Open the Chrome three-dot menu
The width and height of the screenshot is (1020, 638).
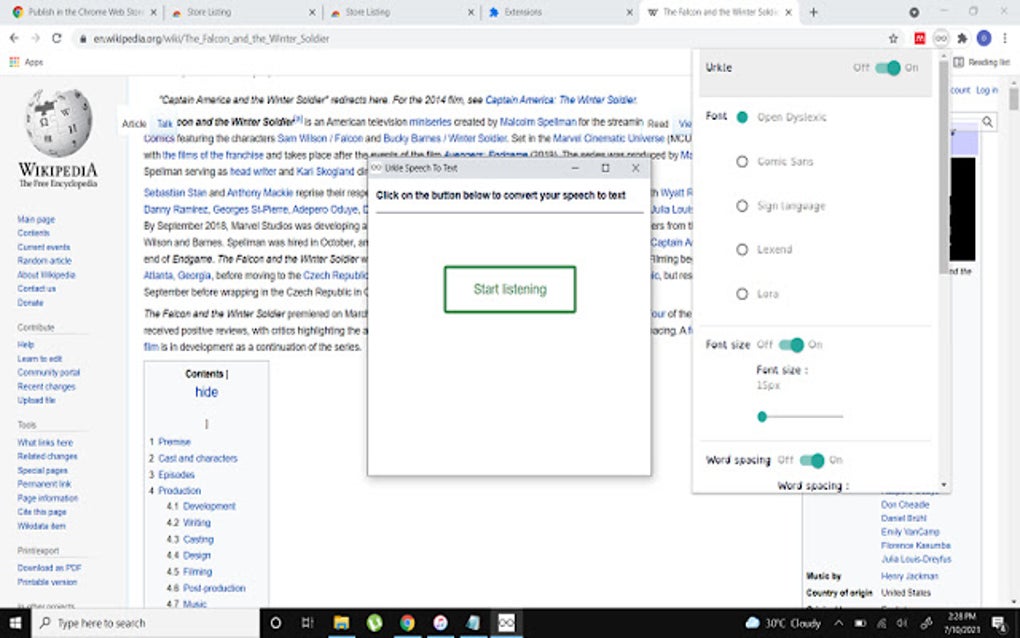pos(1005,38)
